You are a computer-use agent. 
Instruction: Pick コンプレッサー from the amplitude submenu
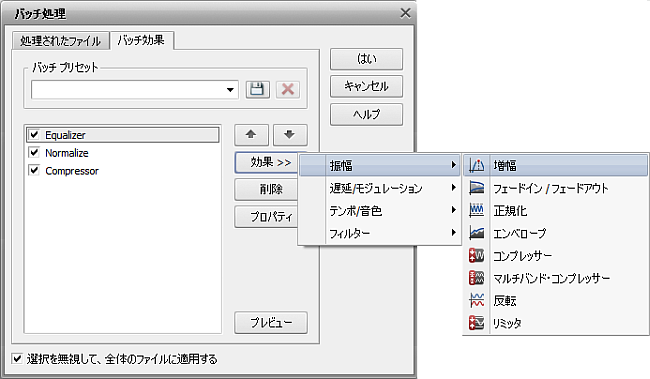coord(555,255)
